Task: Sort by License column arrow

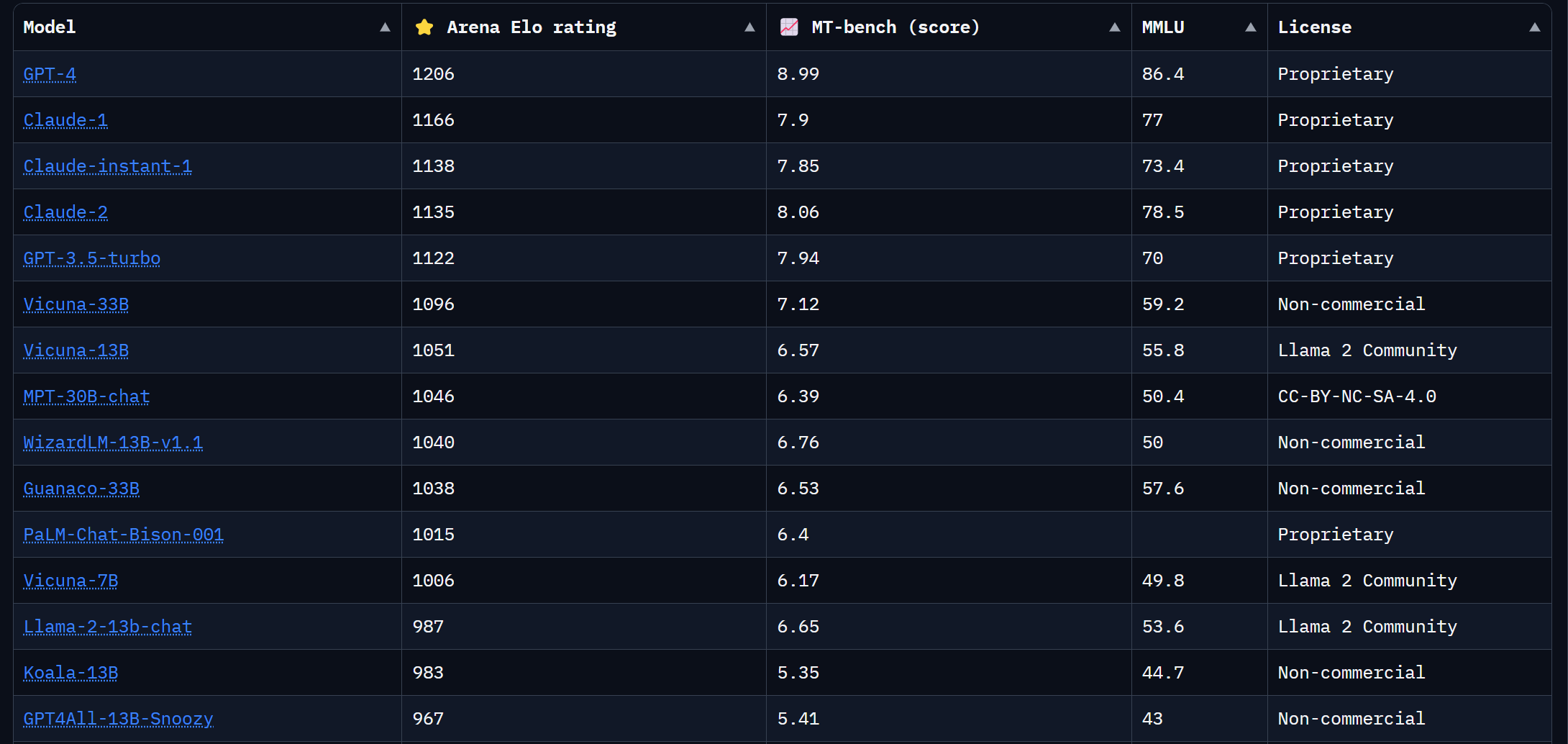Action: [1534, 27]
